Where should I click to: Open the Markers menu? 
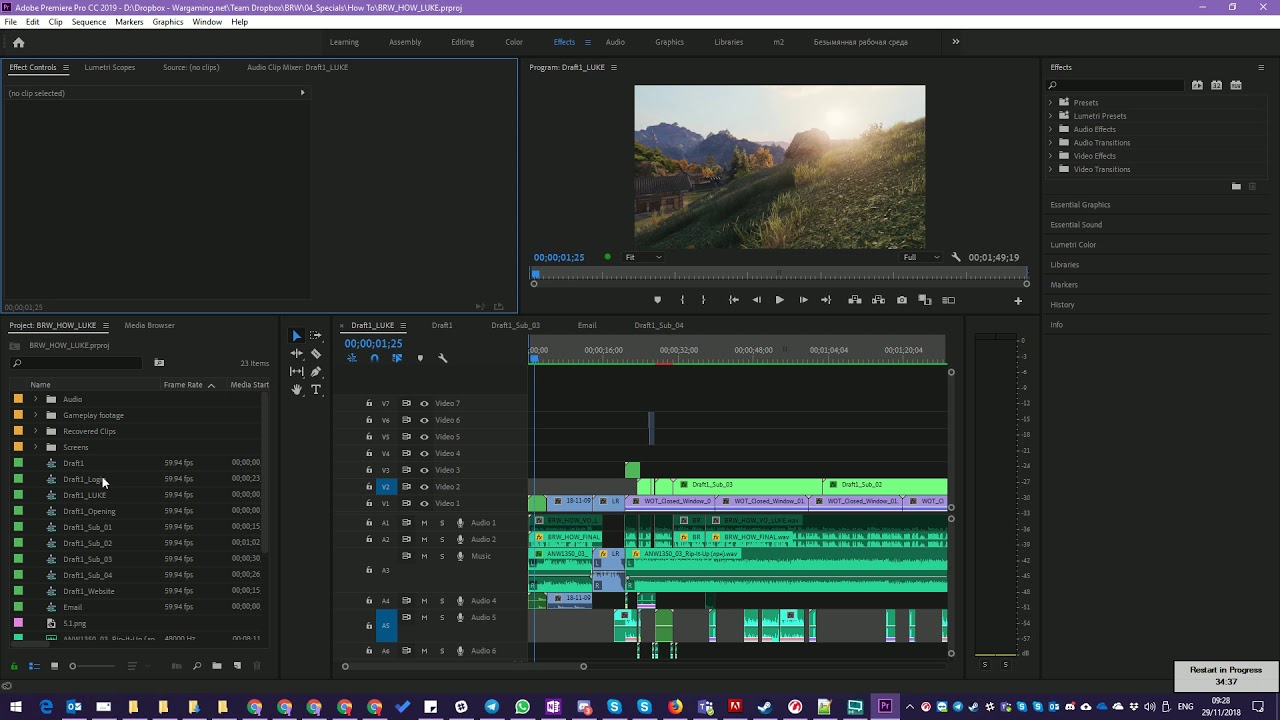(x=129, y=22)
